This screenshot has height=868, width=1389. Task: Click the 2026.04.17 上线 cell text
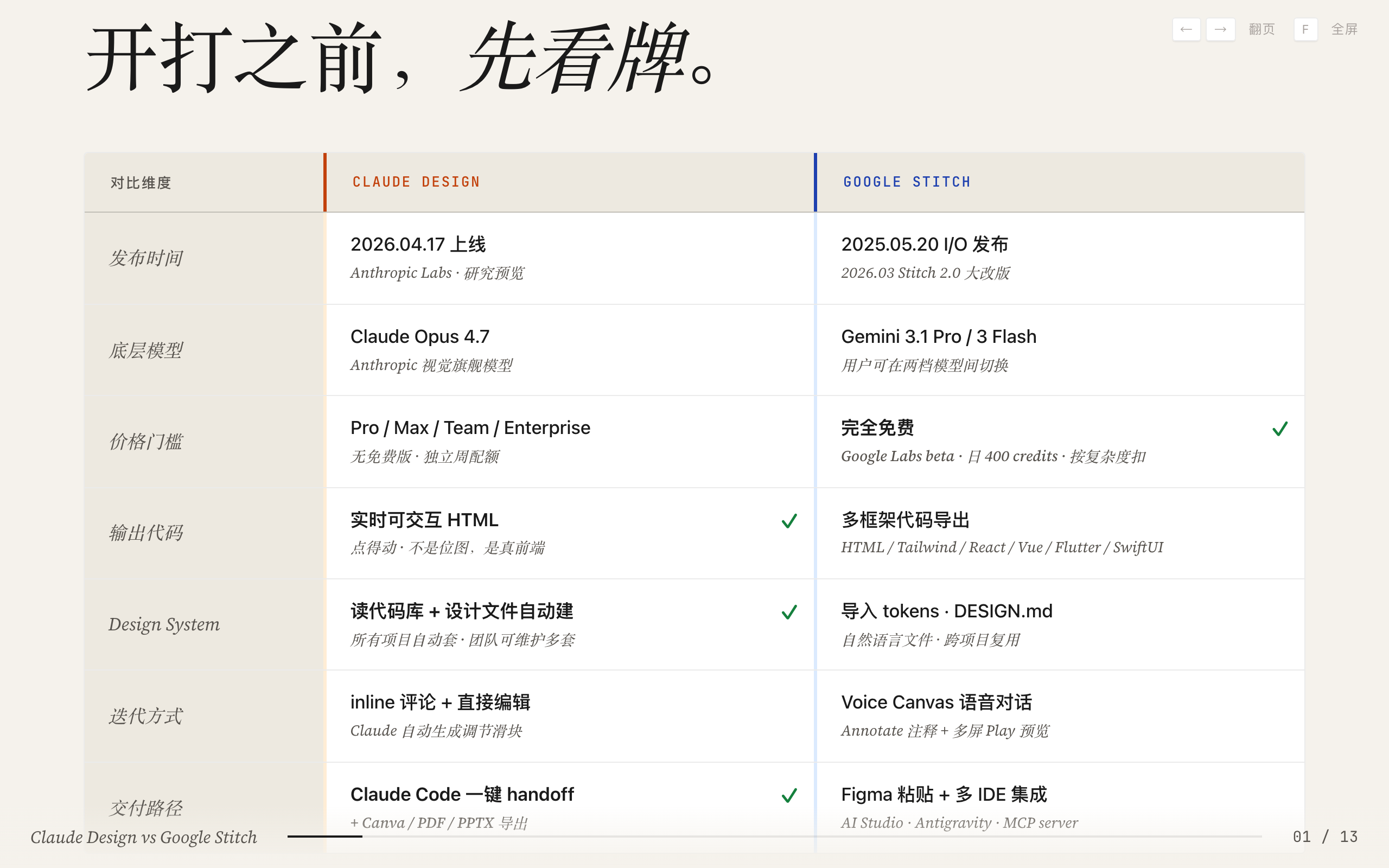(x=418, y=244)
